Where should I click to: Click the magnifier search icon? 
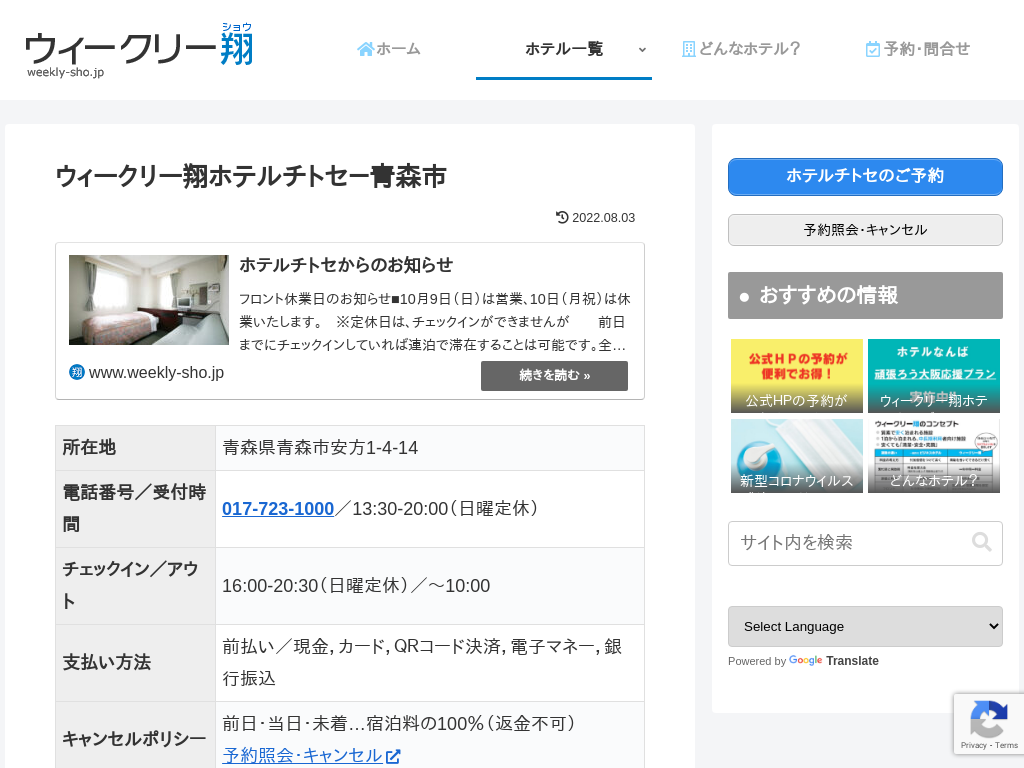click(982, 542)
